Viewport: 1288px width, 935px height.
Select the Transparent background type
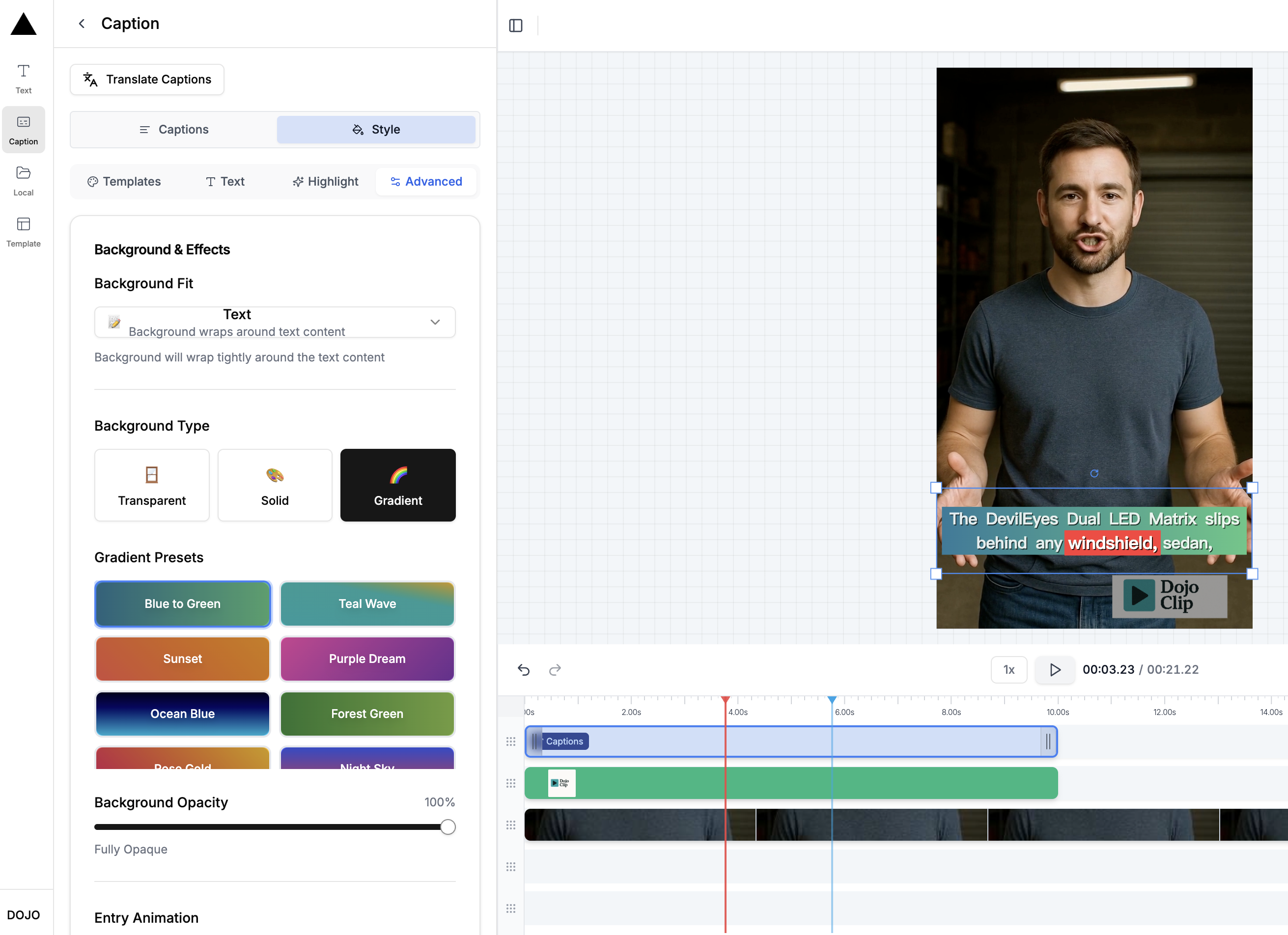152,485
